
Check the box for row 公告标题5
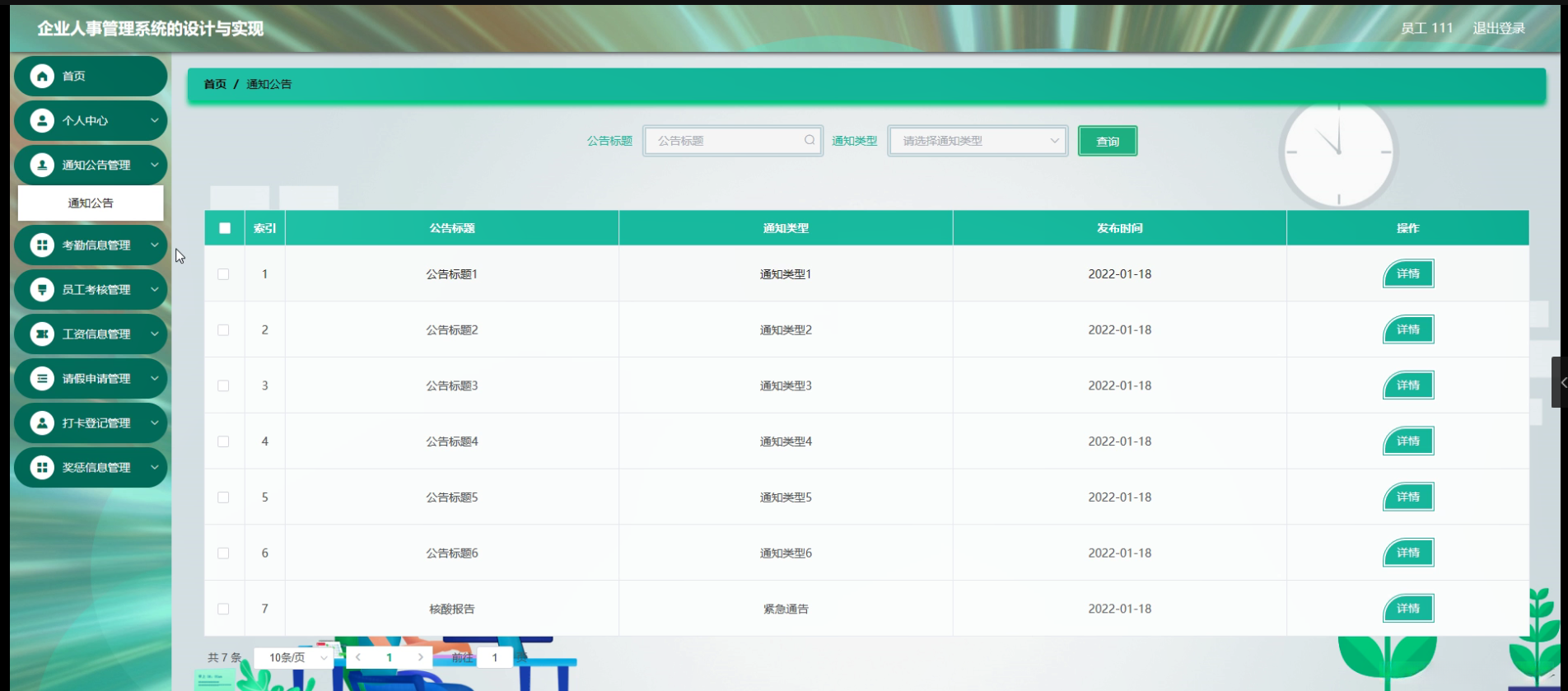(x=223, y=497)
